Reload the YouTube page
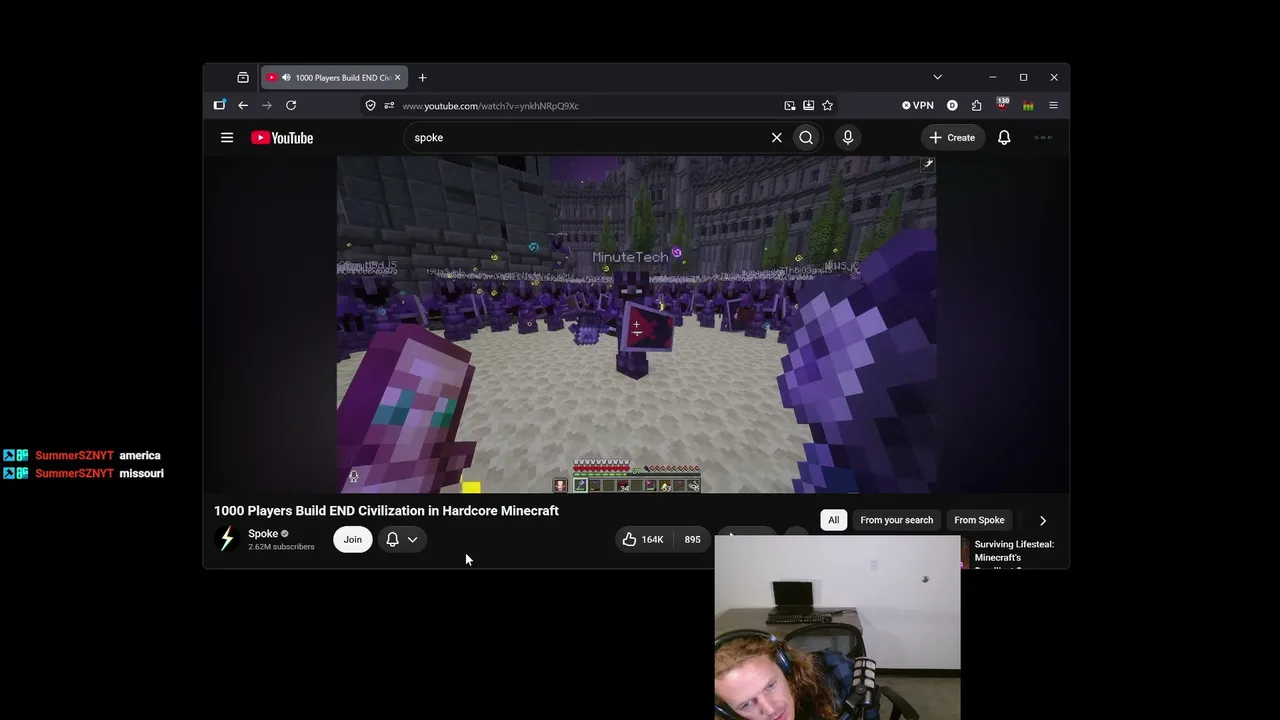 pos(291,105)
